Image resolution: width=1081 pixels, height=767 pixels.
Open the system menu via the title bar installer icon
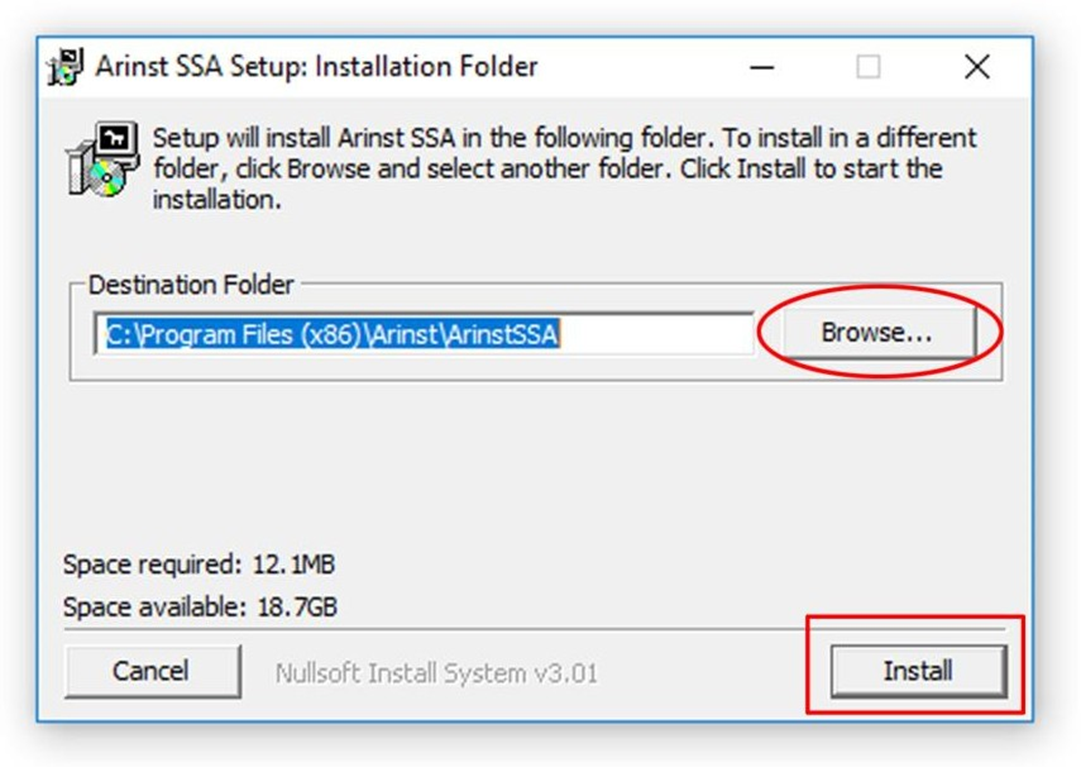[x=66, y=68]
